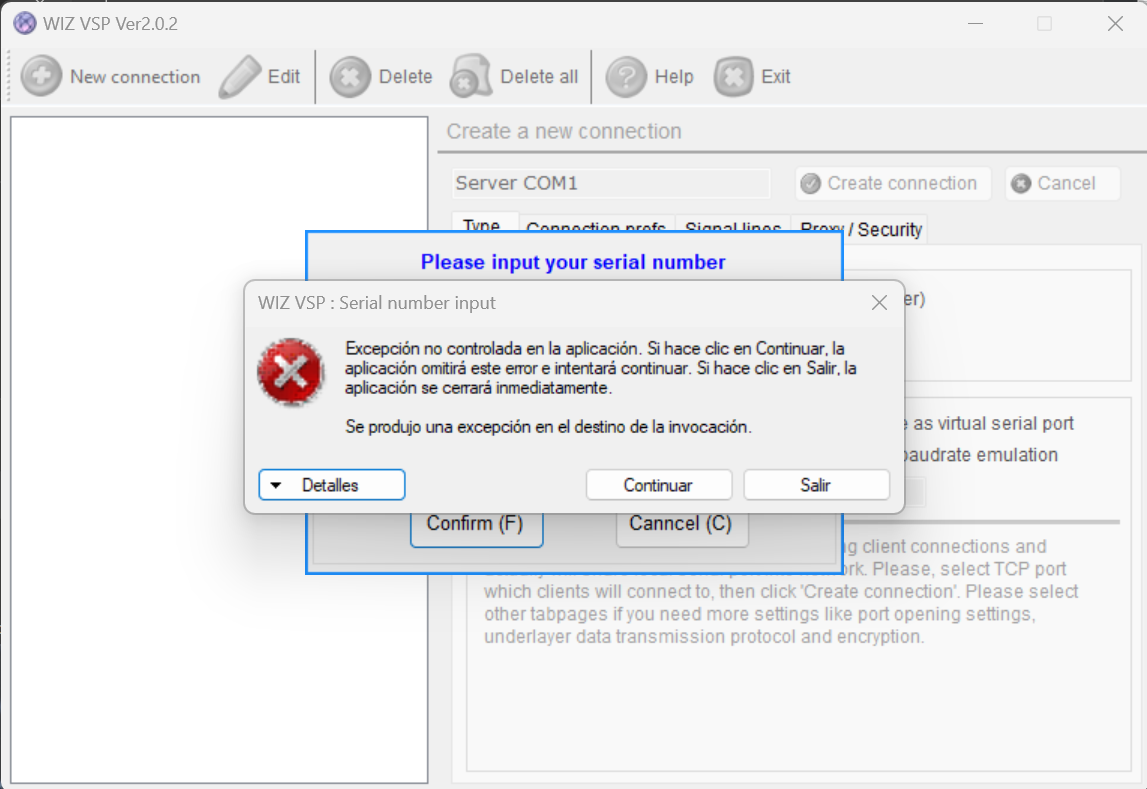Click the Salir button

(816, 485)
